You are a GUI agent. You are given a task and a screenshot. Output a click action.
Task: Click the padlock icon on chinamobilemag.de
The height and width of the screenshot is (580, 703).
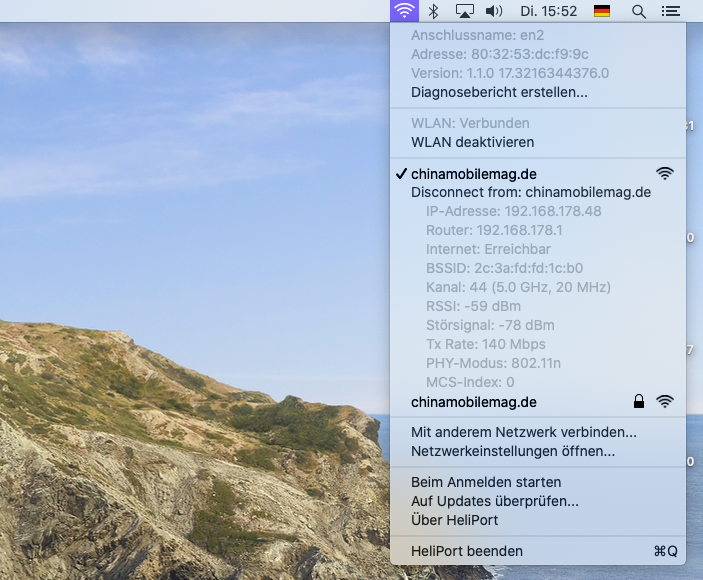point(639,401)
